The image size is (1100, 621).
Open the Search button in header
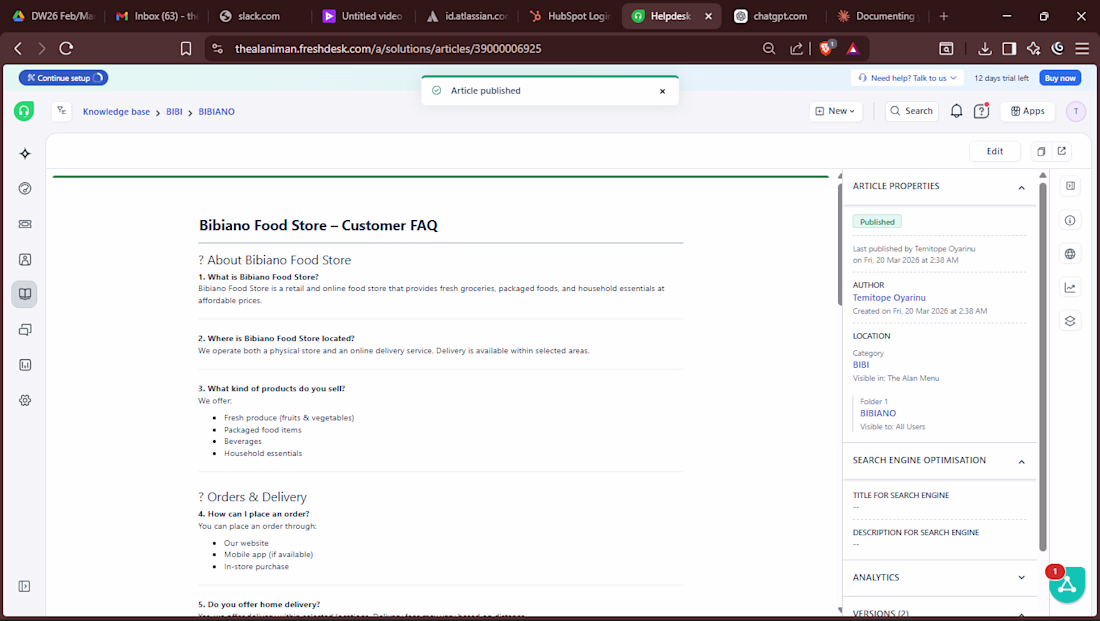[x=911, y=111]
